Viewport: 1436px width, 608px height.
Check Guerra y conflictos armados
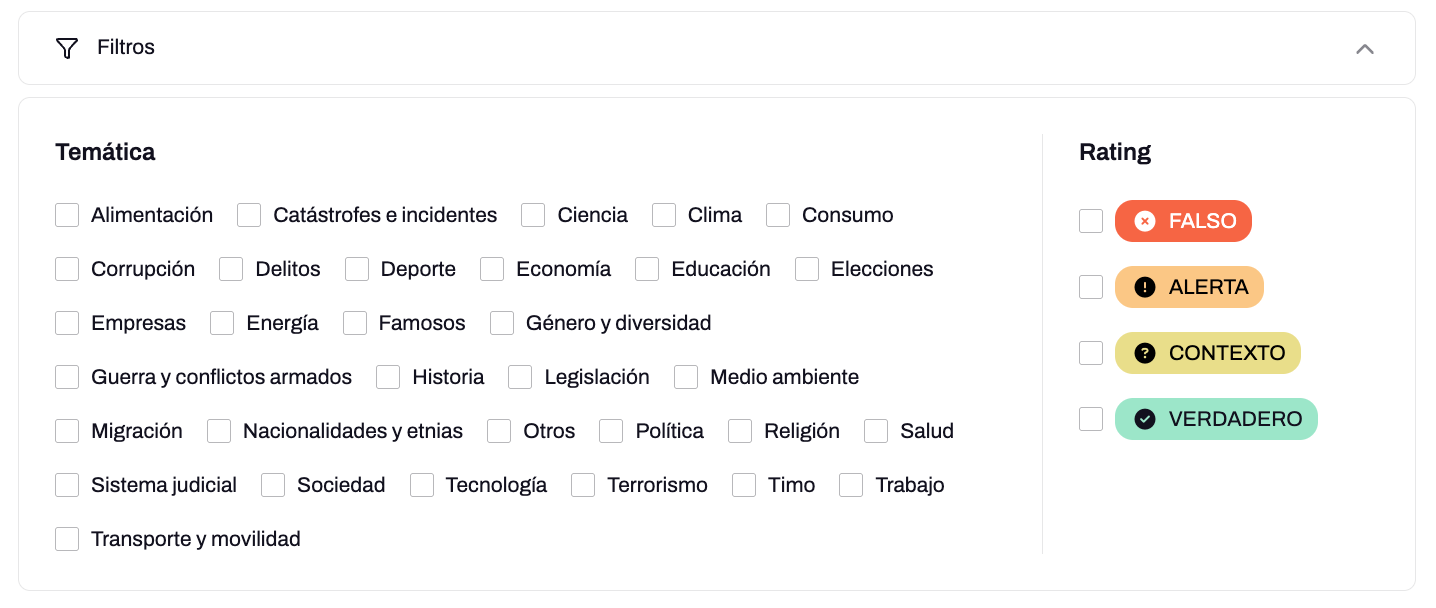coord(67,377)
